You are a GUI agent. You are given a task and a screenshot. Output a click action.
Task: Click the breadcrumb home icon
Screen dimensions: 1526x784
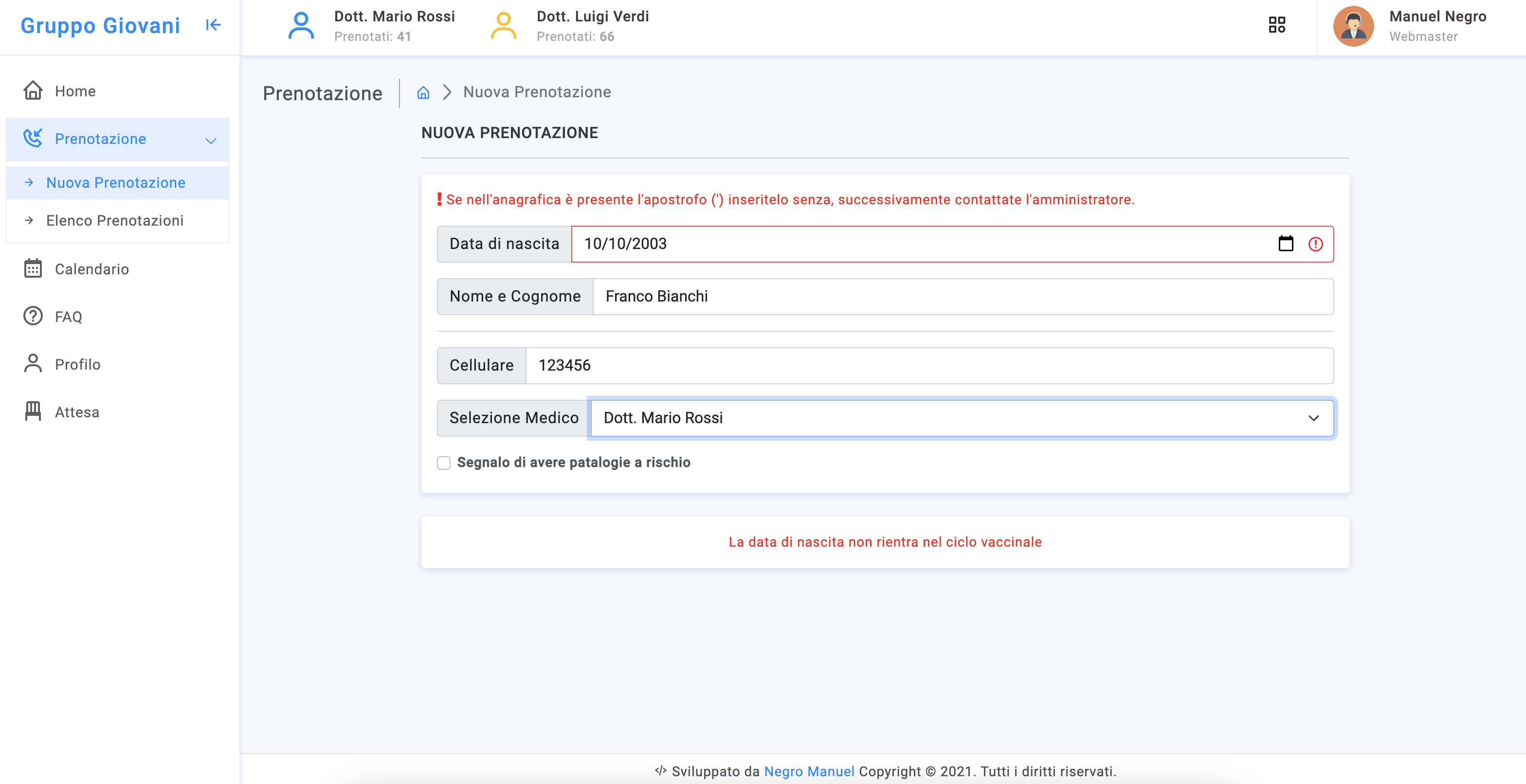pos(423,92)
